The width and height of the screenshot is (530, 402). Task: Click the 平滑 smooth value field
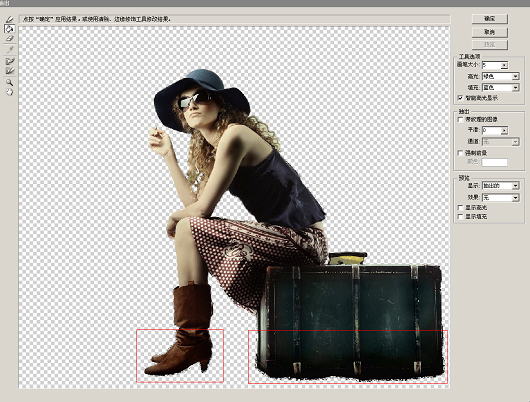[x=491, y=130]
